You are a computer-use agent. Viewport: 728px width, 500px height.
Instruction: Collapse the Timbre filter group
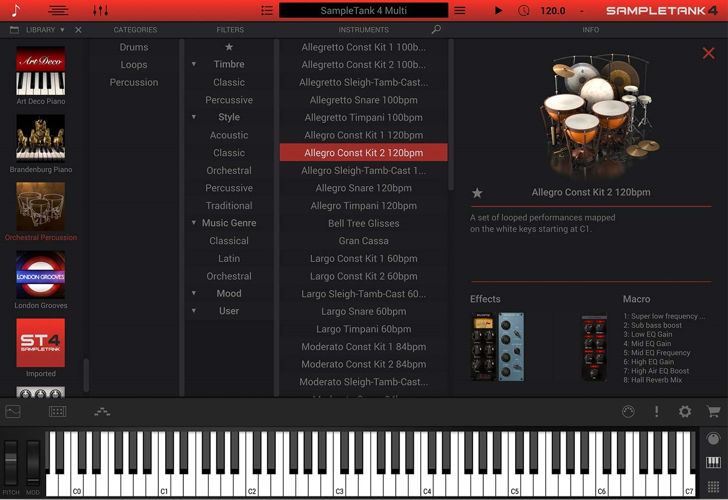pyautogui.click(x=194, y=65)
